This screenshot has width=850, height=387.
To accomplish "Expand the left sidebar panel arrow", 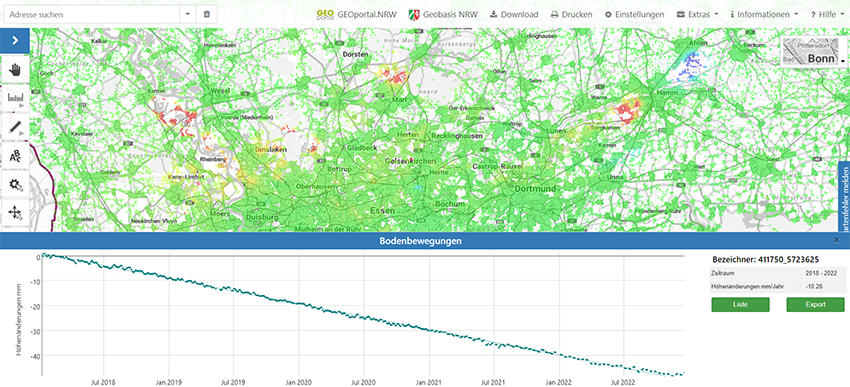I will 15,40.
